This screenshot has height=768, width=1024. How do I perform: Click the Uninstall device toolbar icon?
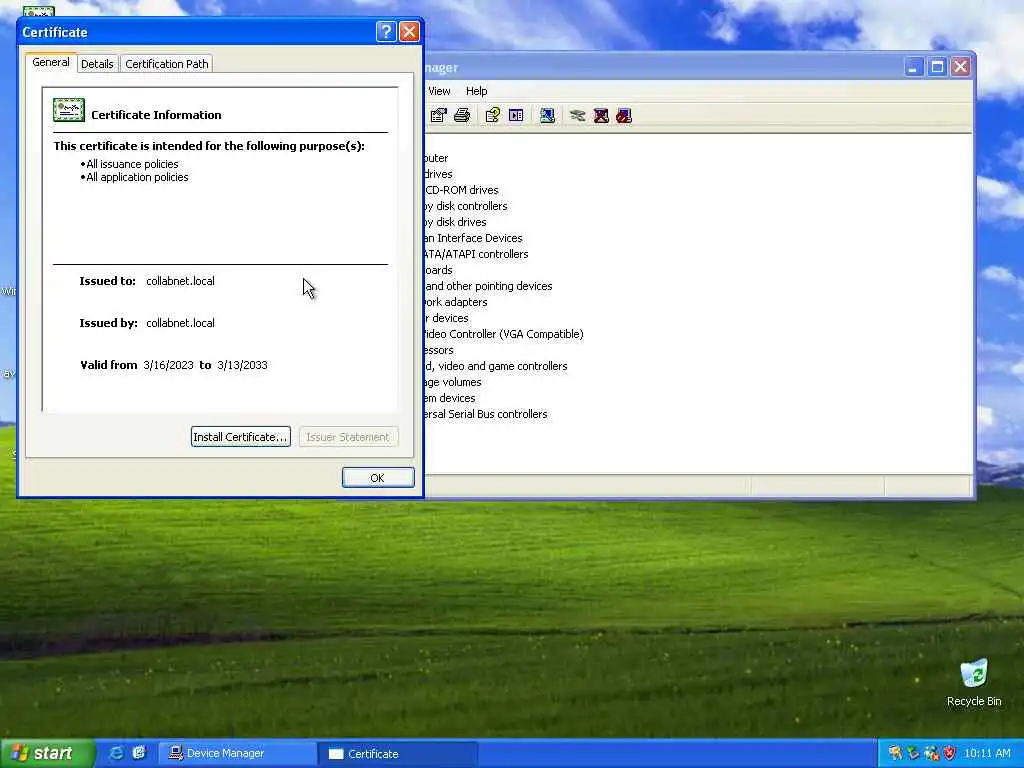coord(601,116)
